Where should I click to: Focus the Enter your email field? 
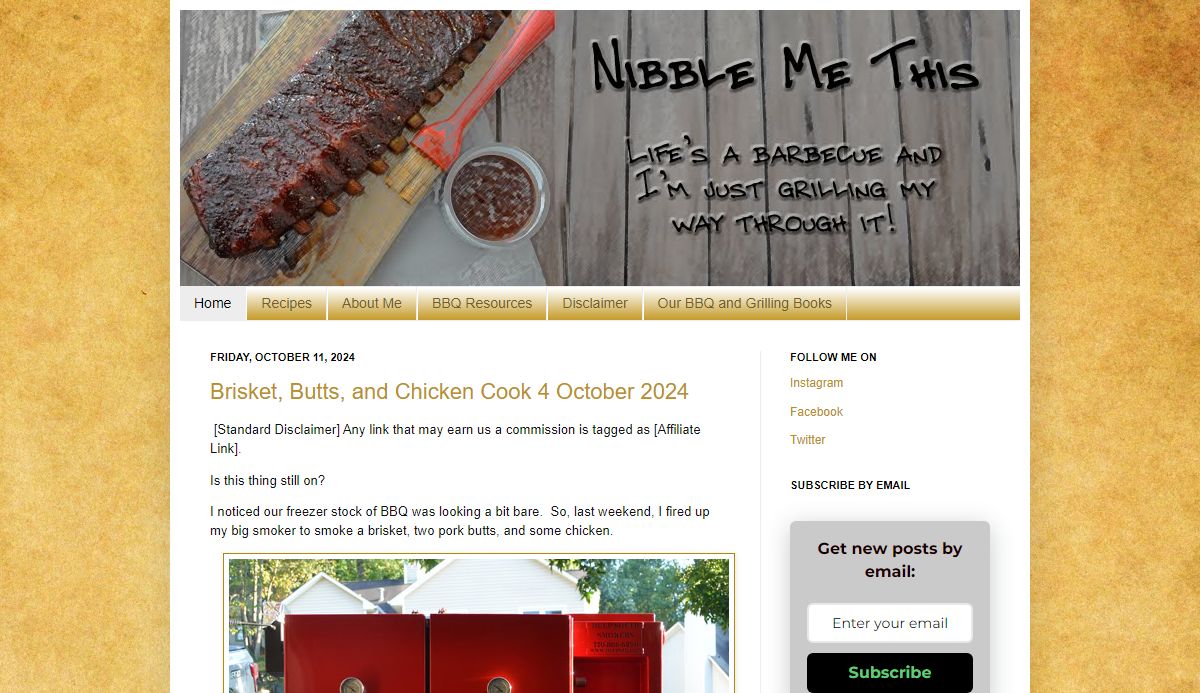coord(890,623)
